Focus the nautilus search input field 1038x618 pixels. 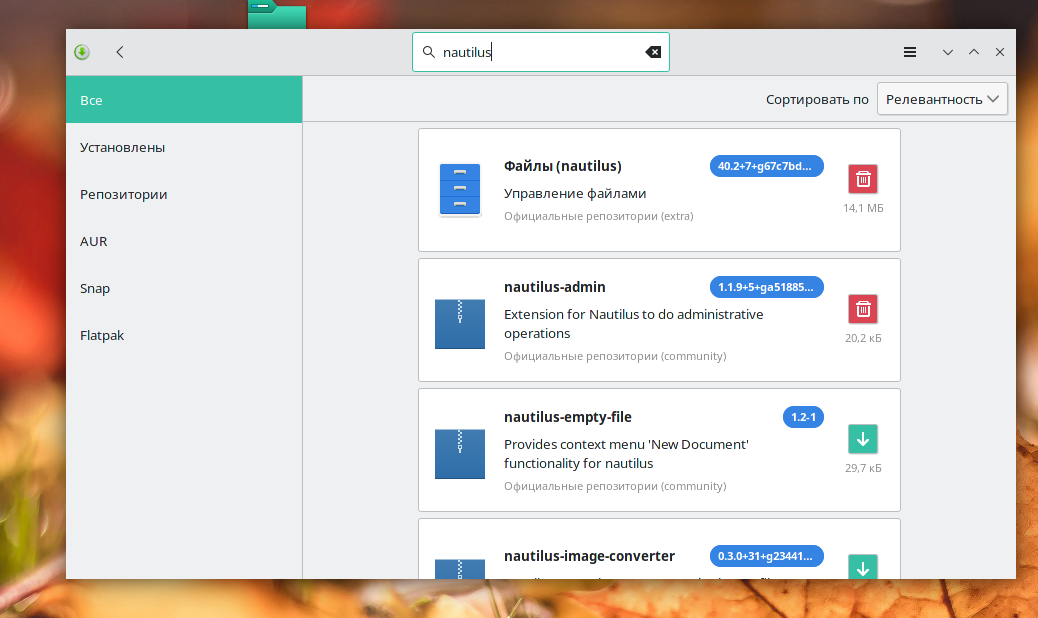(x=541, y=52)
